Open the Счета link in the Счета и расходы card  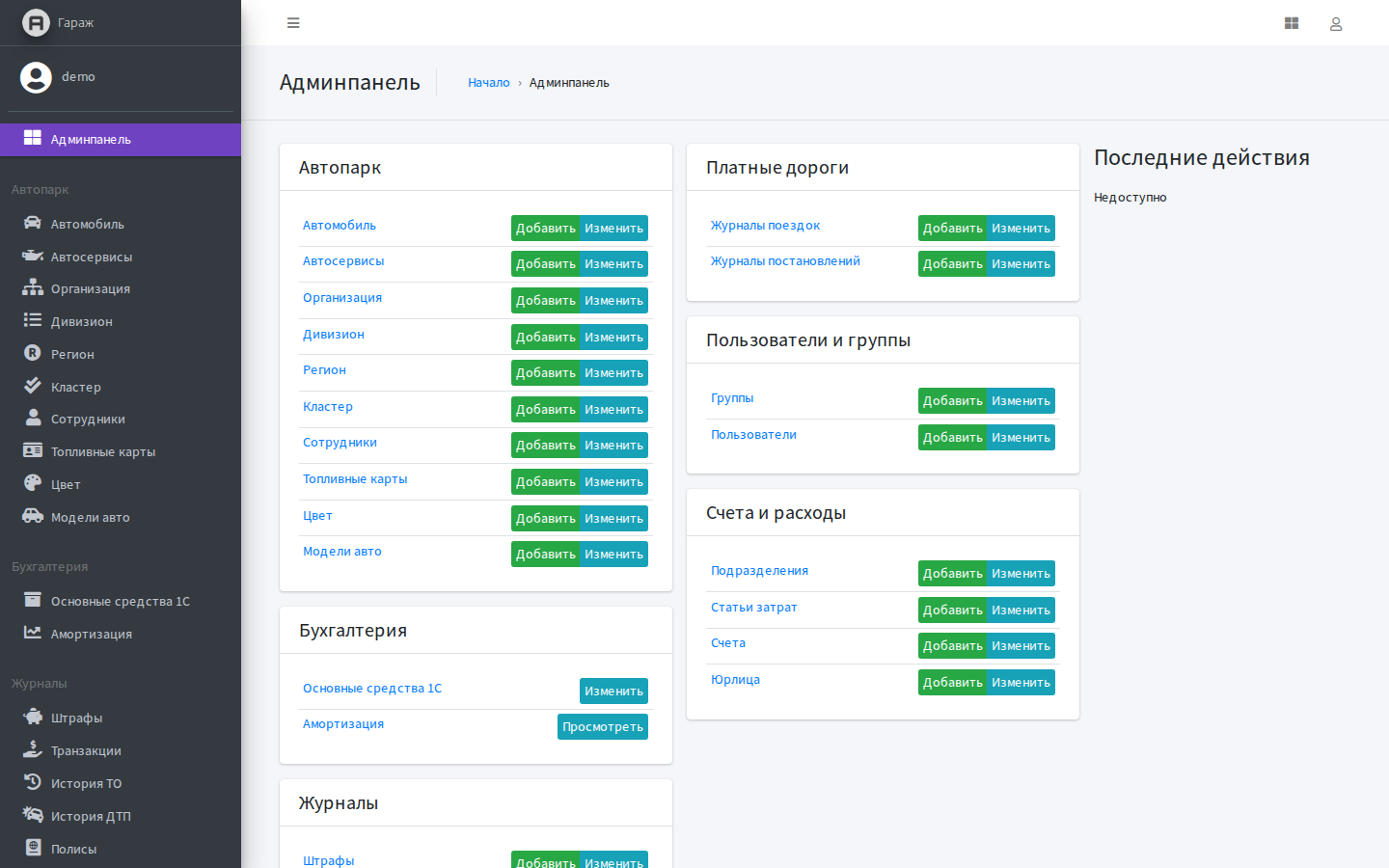pyautogui.click(x=728, y=643)
